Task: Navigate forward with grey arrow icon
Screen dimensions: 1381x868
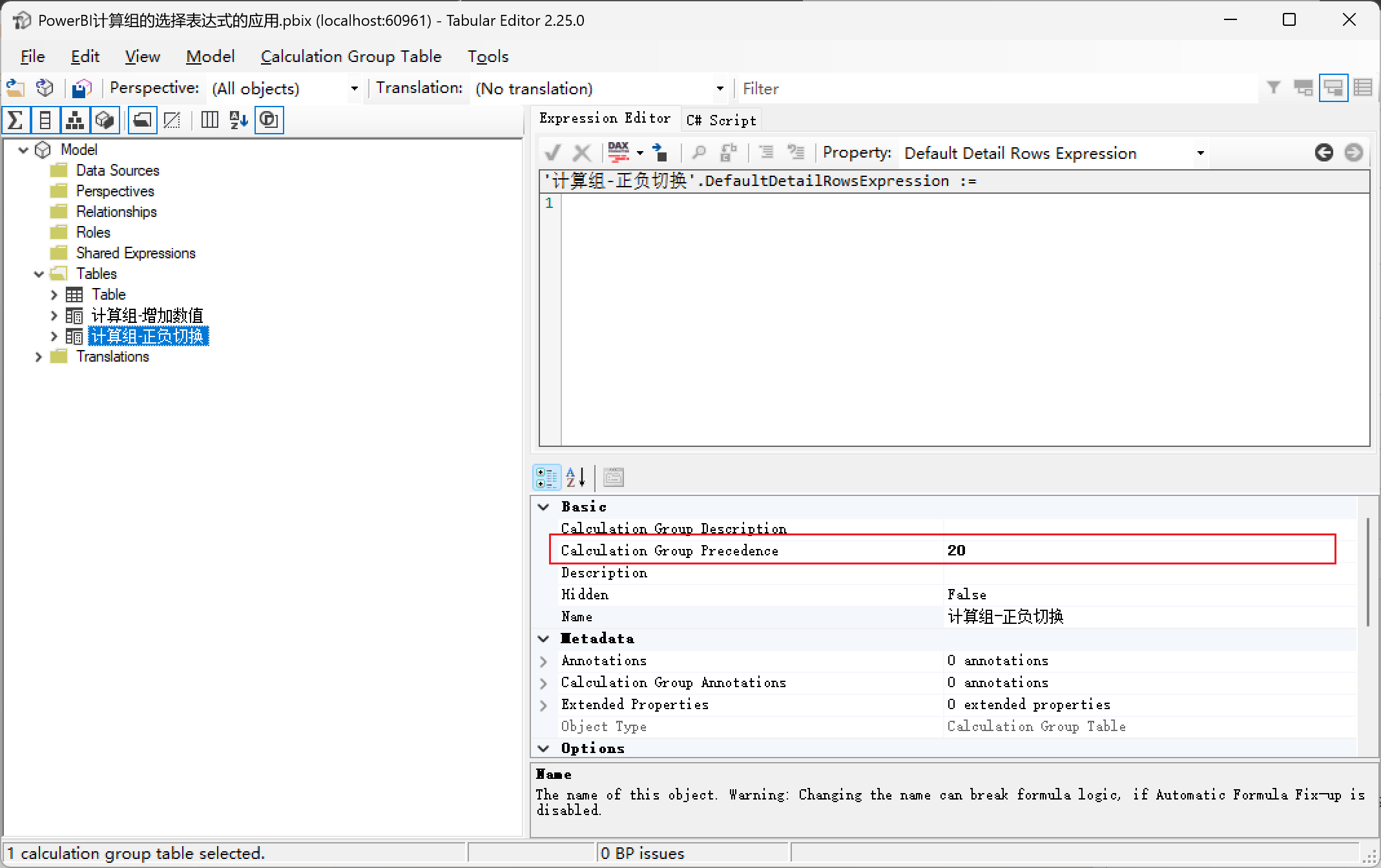Action: 1353,153
